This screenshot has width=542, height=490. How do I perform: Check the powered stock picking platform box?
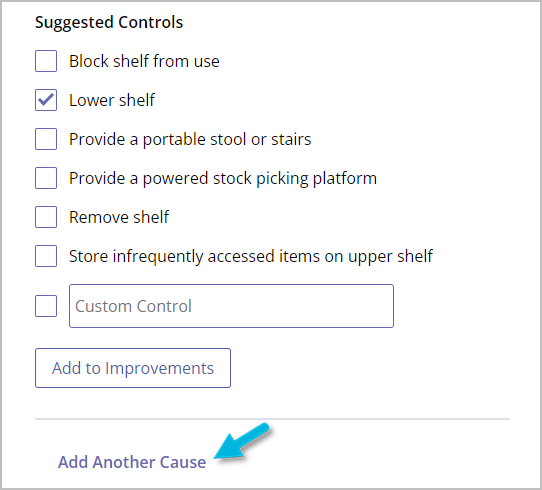click(46, 178)
